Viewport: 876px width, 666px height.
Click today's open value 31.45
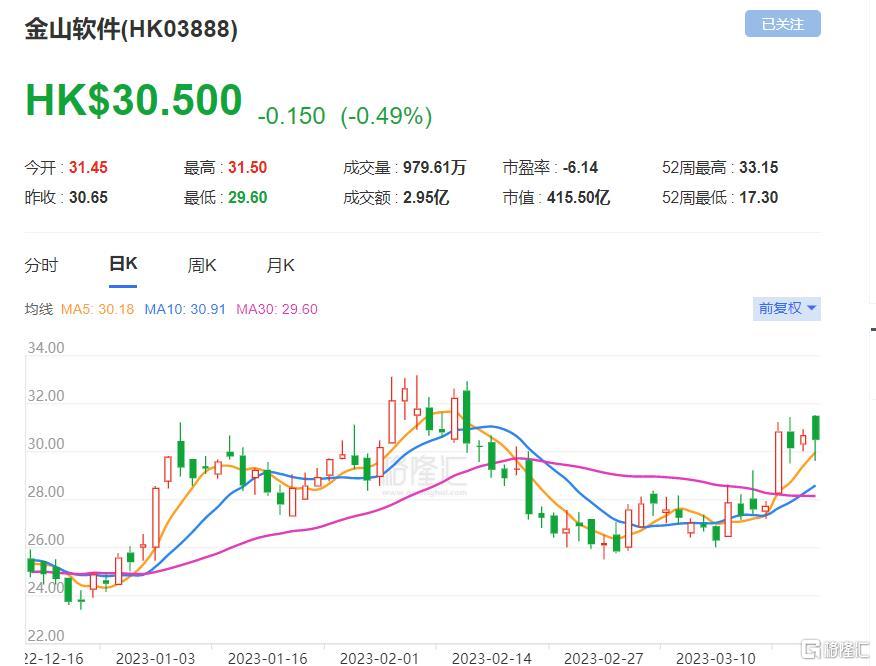pyautogui.click(x=88, y=167)
